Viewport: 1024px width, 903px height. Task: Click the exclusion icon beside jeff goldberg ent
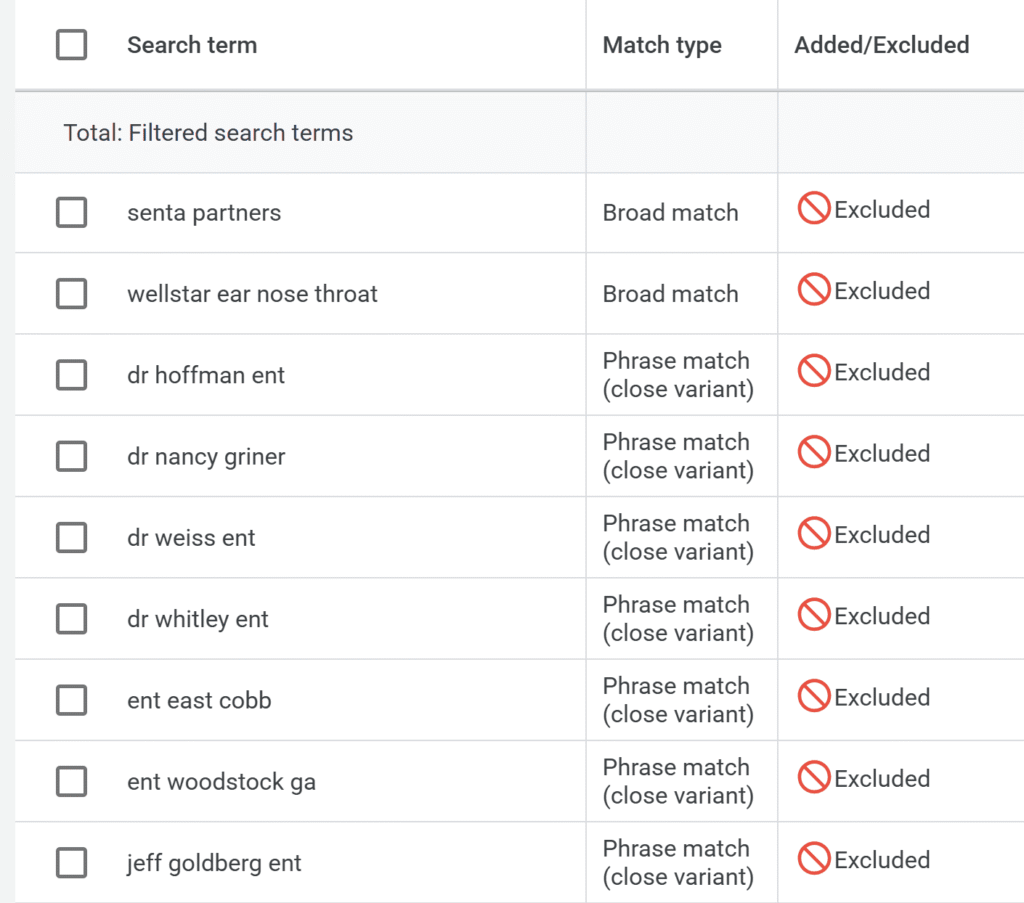click(812, 858)
